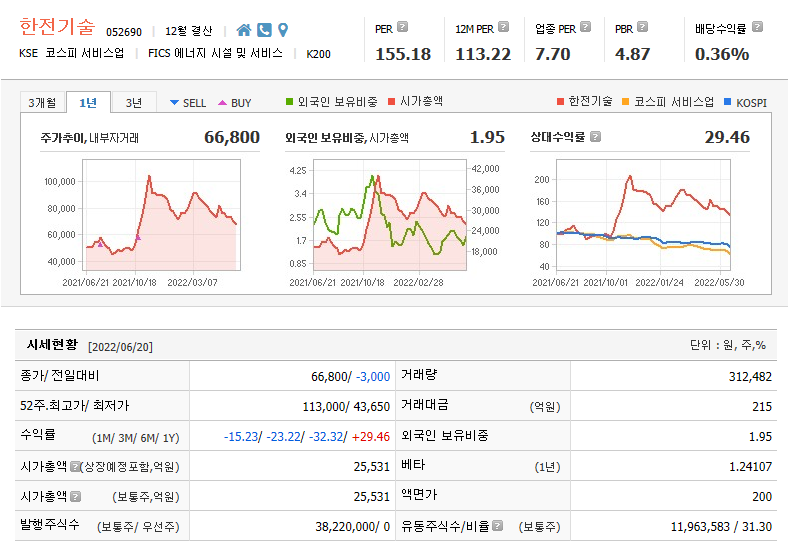Screen dimensions: 788x552
Task: Click the phone icon in the header
Action: click(x=264, y=30)
